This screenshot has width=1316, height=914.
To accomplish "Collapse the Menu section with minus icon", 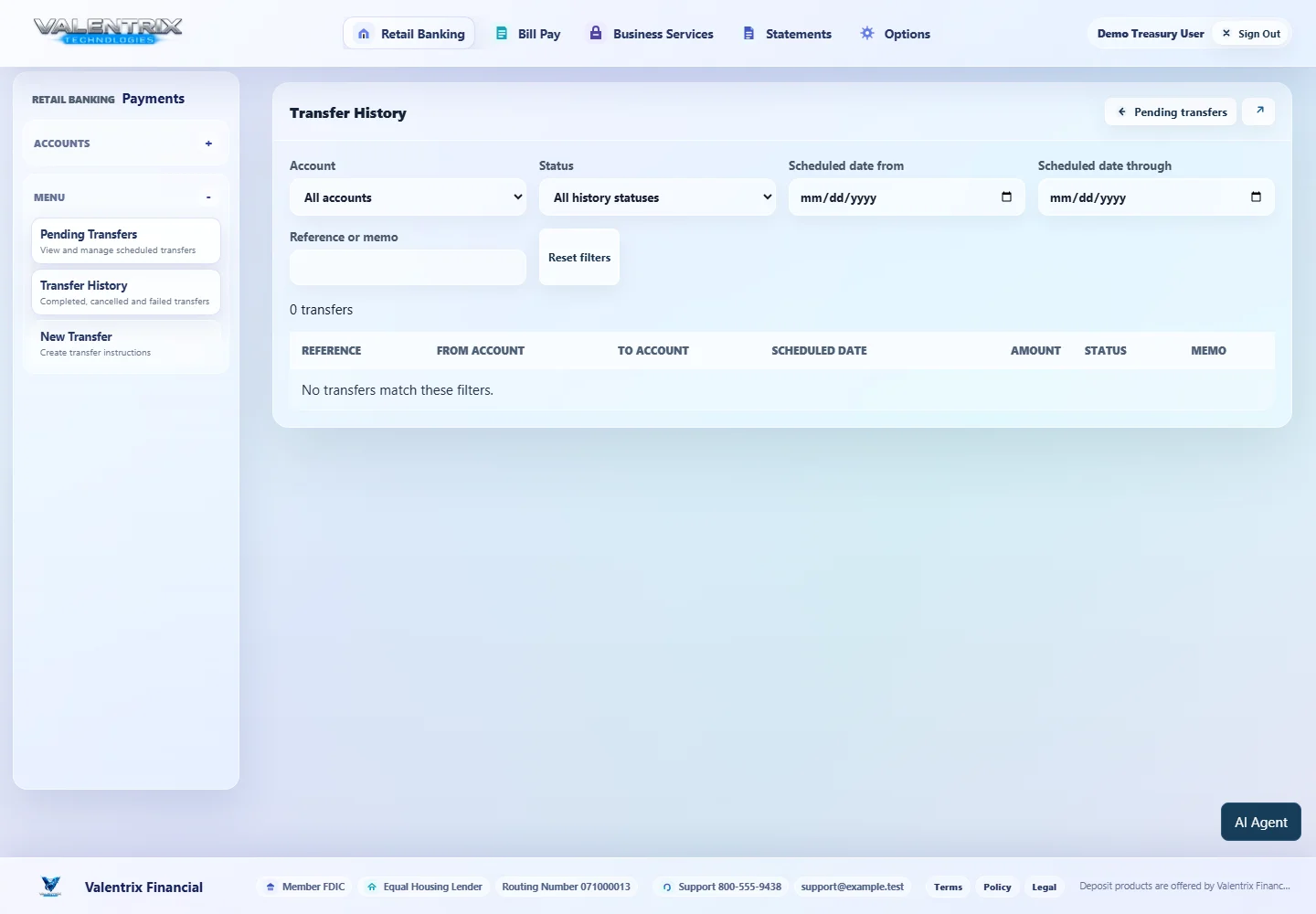I will point(208,197).
